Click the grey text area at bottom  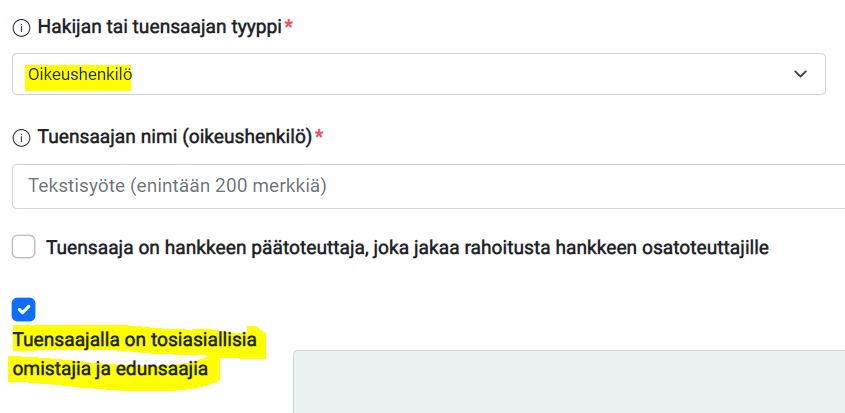[x=569, y=382]
